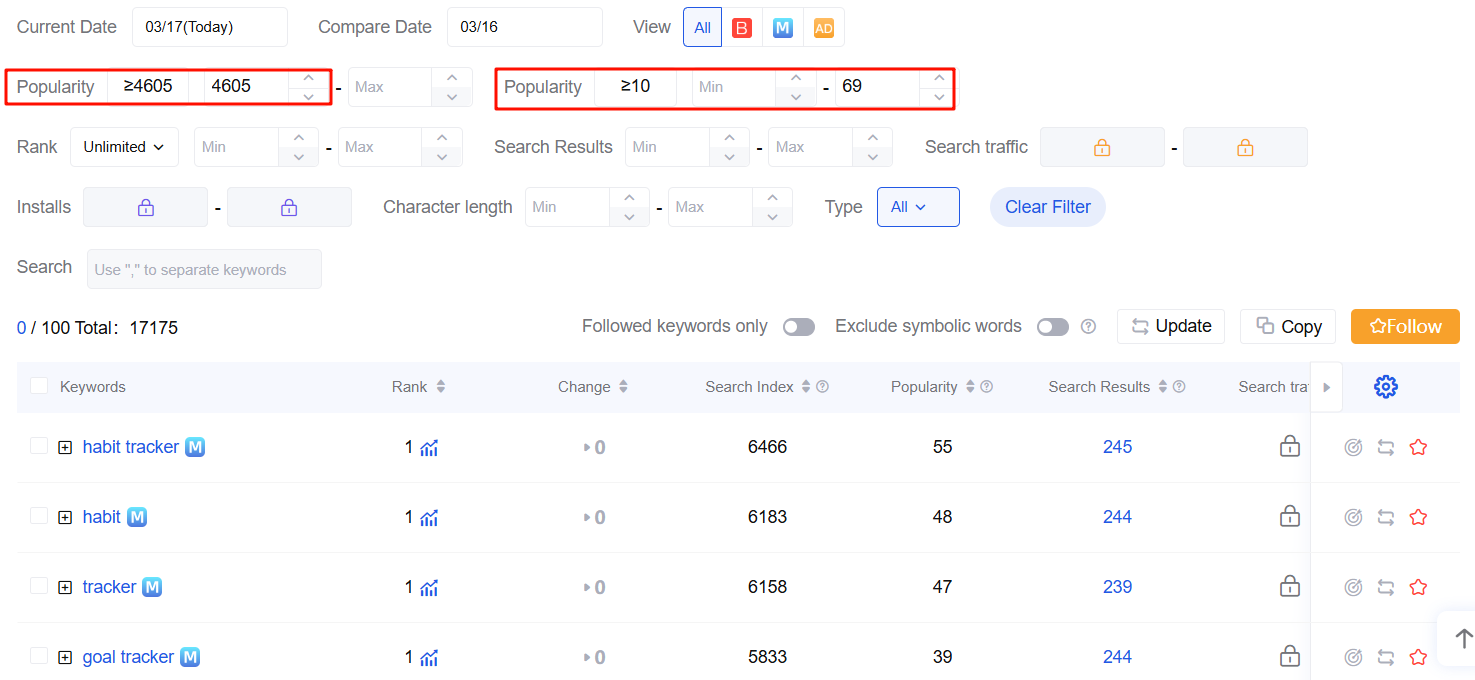Increase the 4605 popularity minimum stepper

(x=309, y=78)
